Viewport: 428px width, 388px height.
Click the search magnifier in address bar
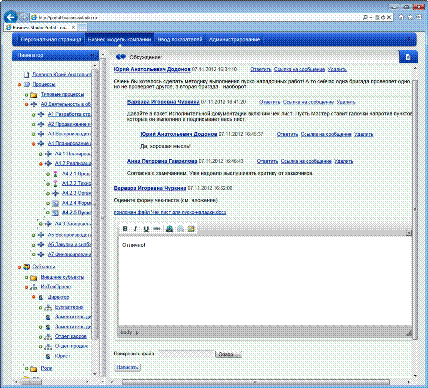pos(365,17)
